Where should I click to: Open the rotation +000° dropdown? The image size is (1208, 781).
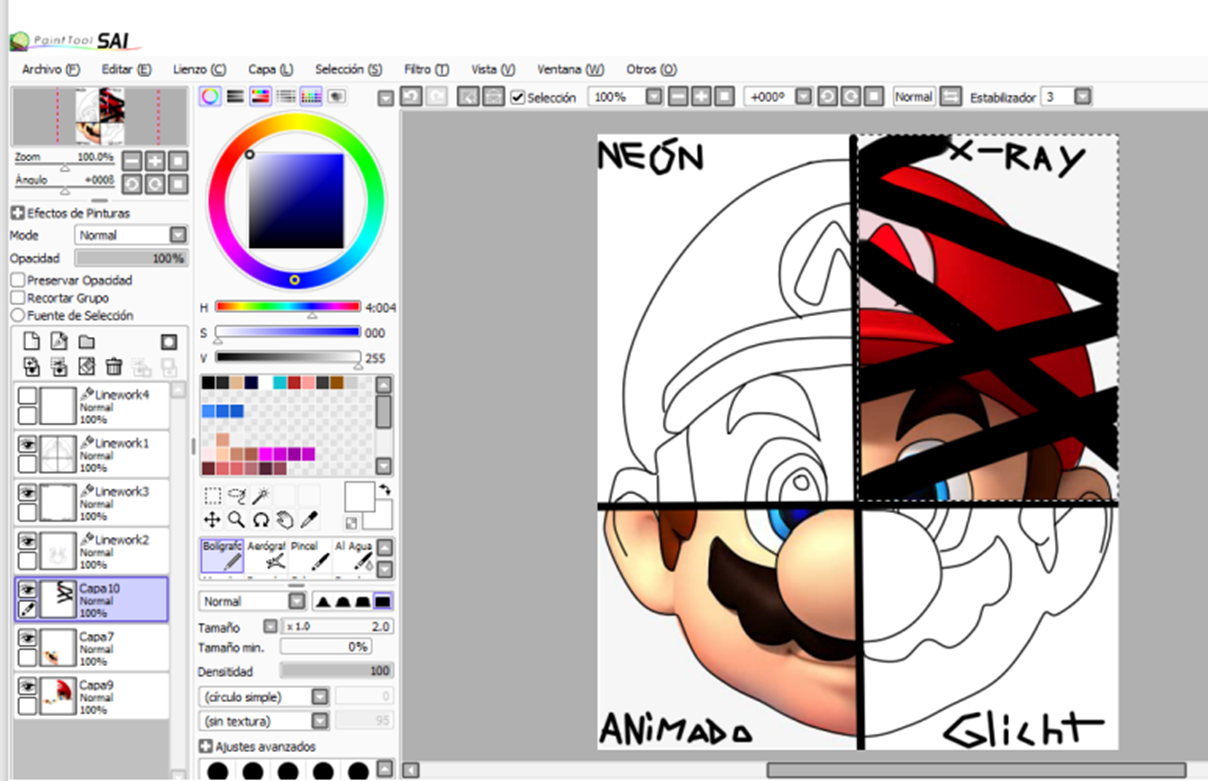coord(801,97)
